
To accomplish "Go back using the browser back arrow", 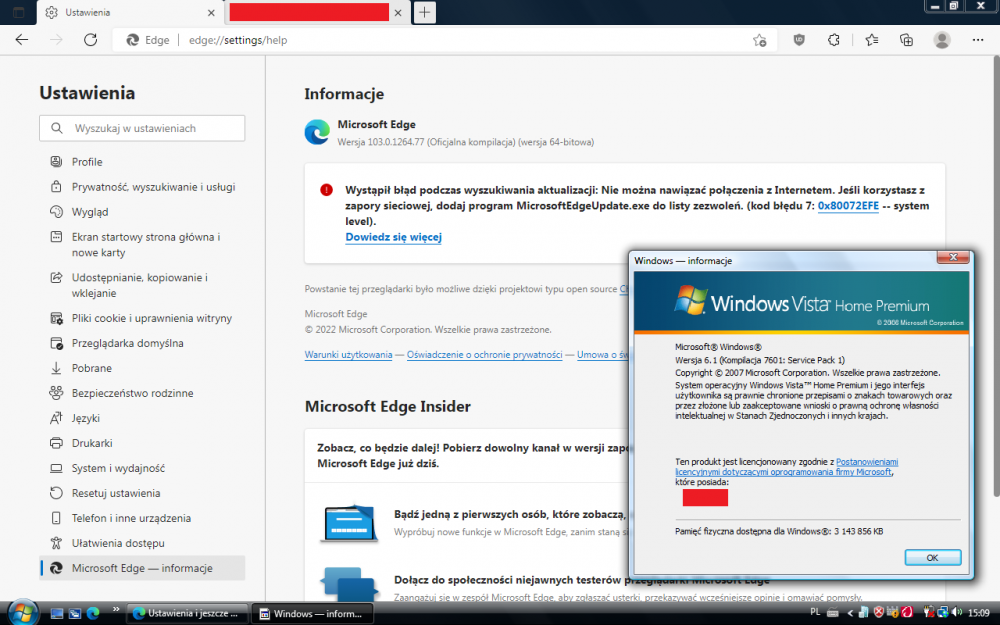I will (x=22, y=40).
